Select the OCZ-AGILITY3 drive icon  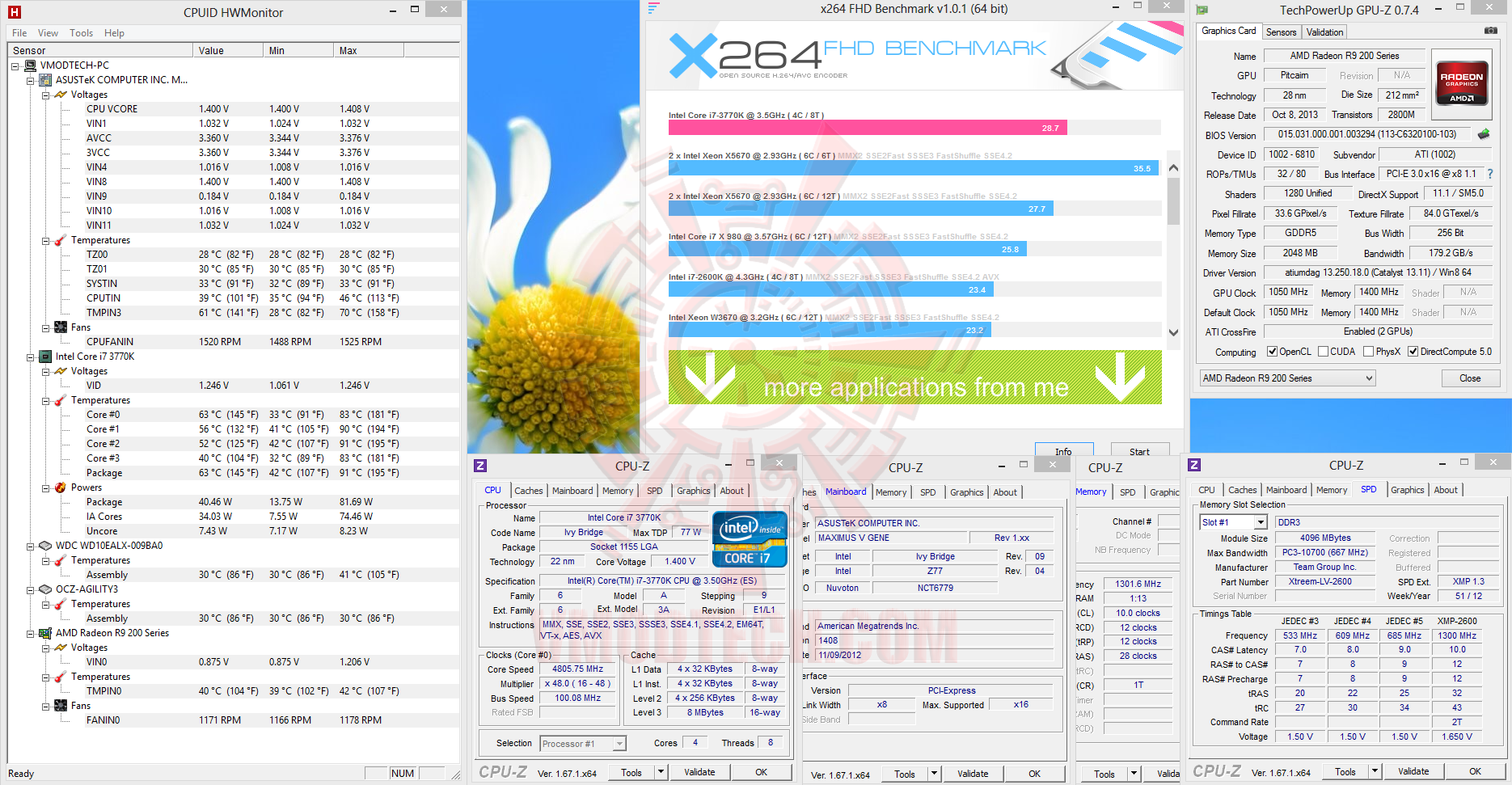[x=45, y=589]
